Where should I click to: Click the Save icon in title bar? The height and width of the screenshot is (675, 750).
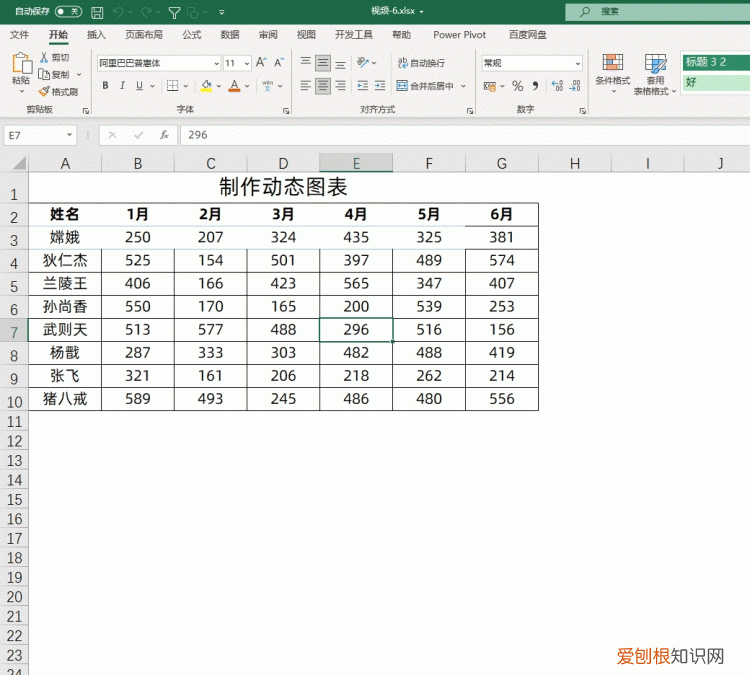[x=97, y=12]
